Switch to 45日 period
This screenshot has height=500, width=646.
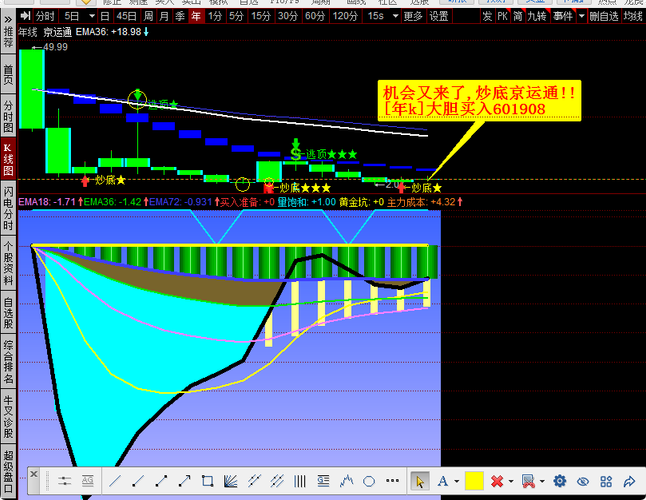coord(126,16)
